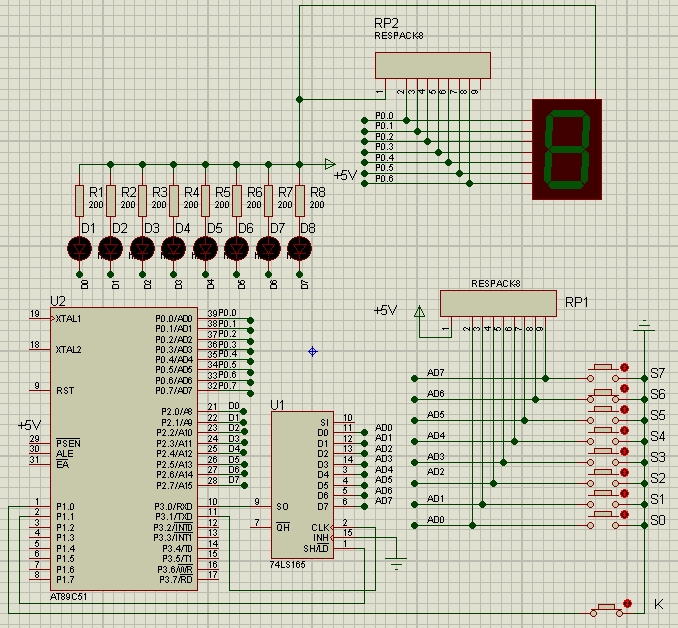Click the SH/LD pin label on U1
The width and height of the screenshot is (678, 628).
click(x=316, y=549)
